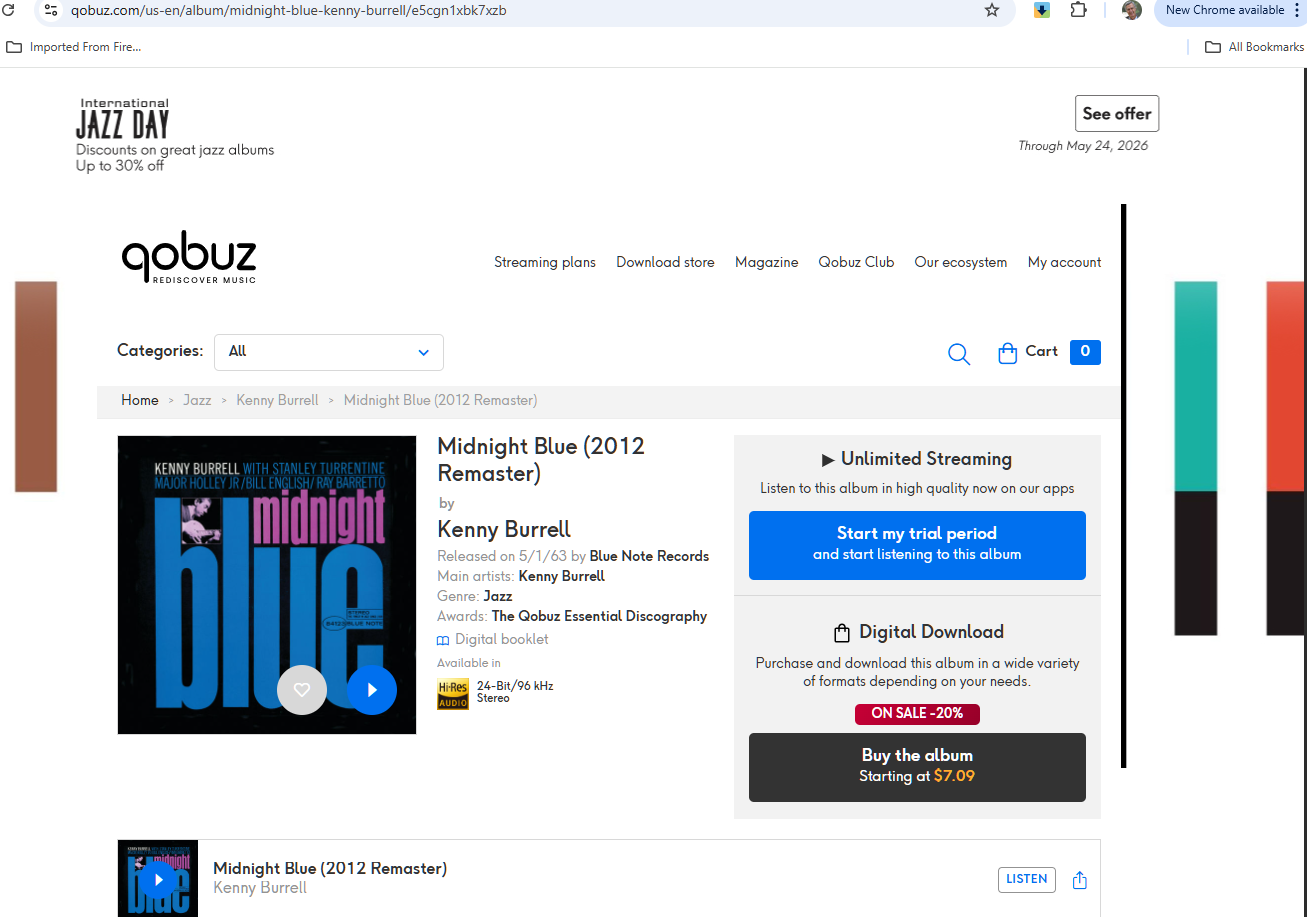The image size is (1307, 917).
Task: Open Kenny Burrell main artist link
Action: click(562, 576)
